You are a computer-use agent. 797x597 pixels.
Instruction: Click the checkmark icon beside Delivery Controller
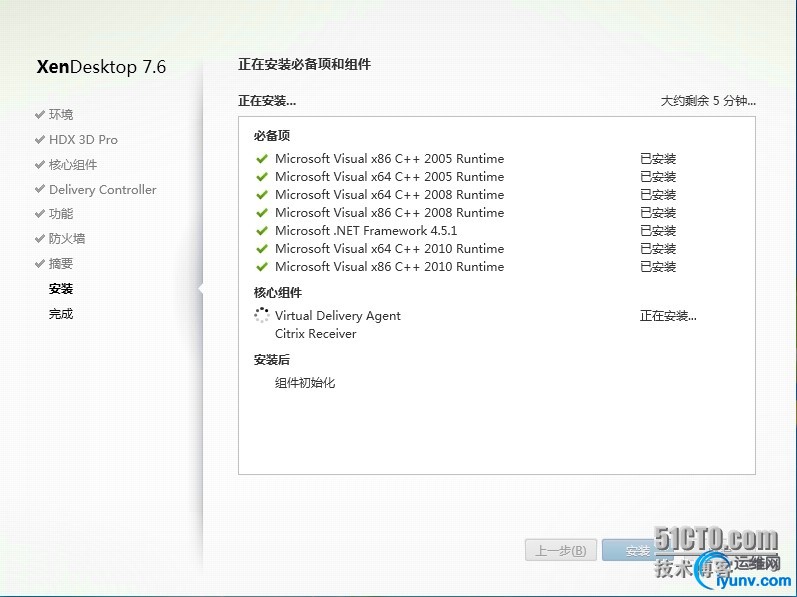(40, 189)
